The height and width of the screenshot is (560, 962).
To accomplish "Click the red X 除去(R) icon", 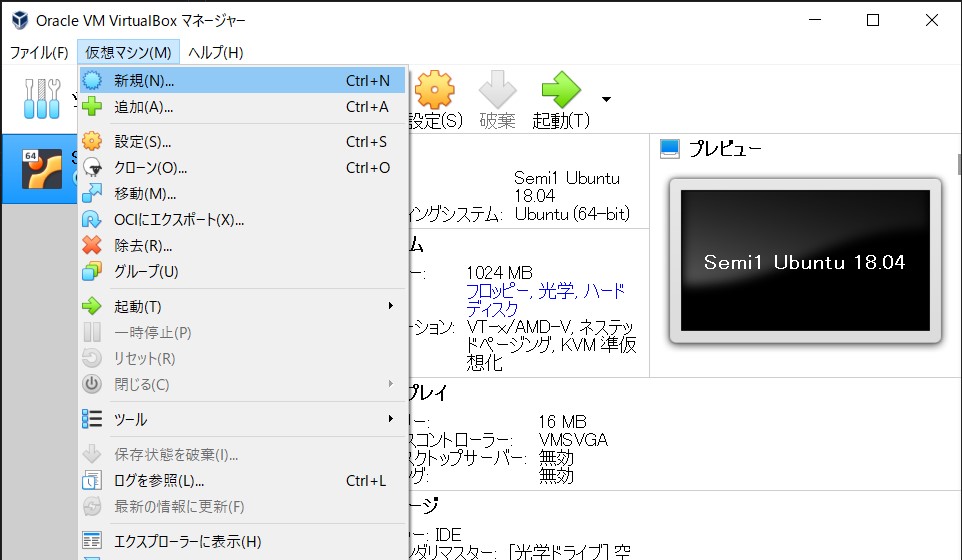I will 92,245.
